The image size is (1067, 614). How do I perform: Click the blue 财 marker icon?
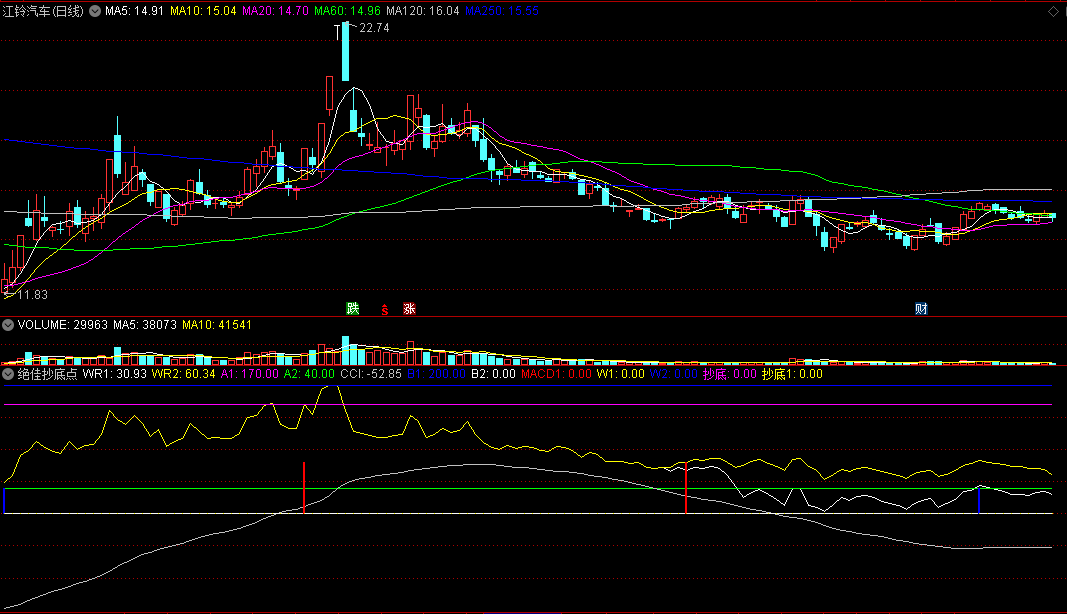tap(921, 308)
